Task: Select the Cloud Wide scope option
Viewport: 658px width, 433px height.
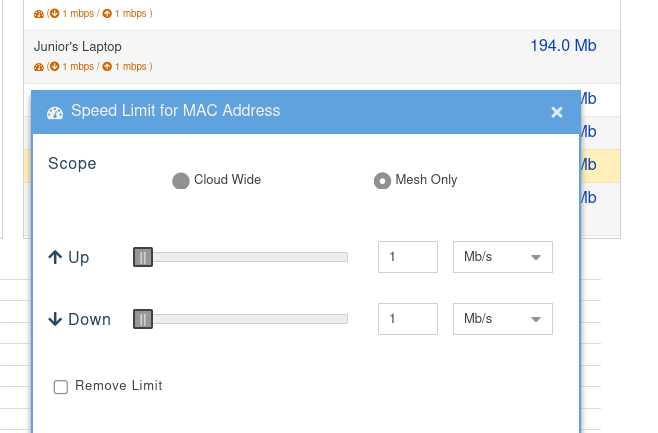Action: pos(181,181)
